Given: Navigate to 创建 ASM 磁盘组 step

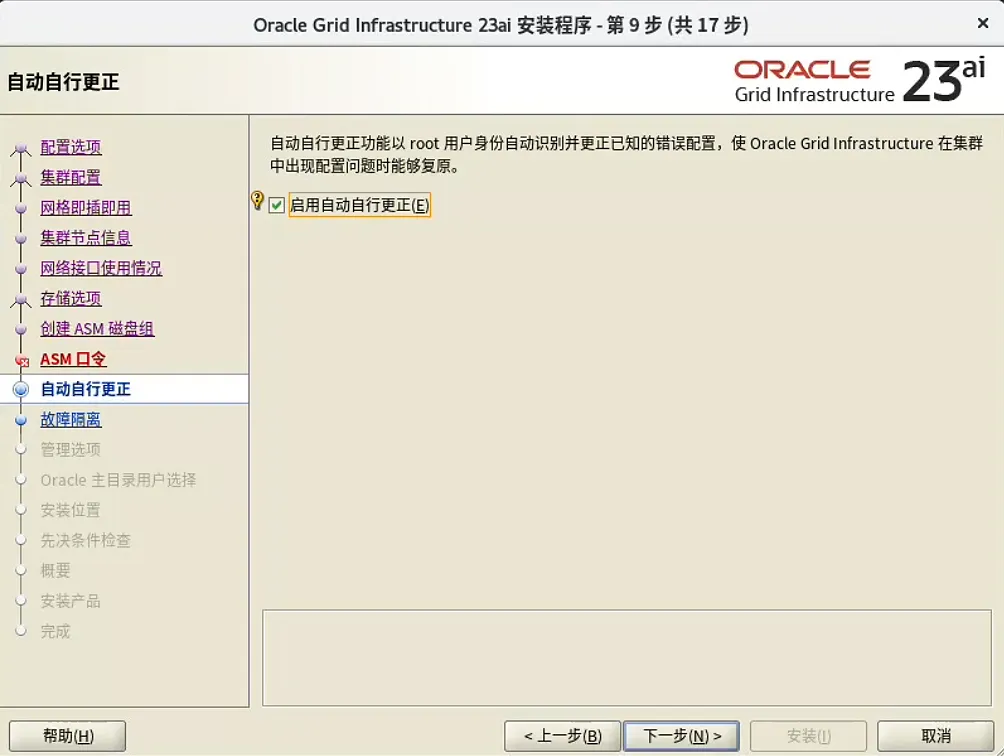Looking at the screenshot, I should 97,328.
